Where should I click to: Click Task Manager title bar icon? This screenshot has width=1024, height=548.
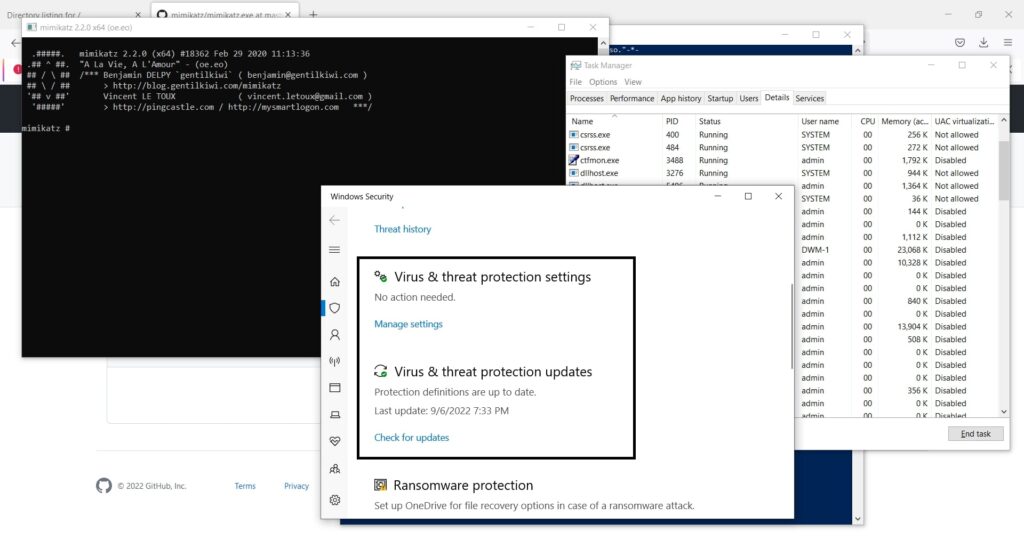click(575, 65)
